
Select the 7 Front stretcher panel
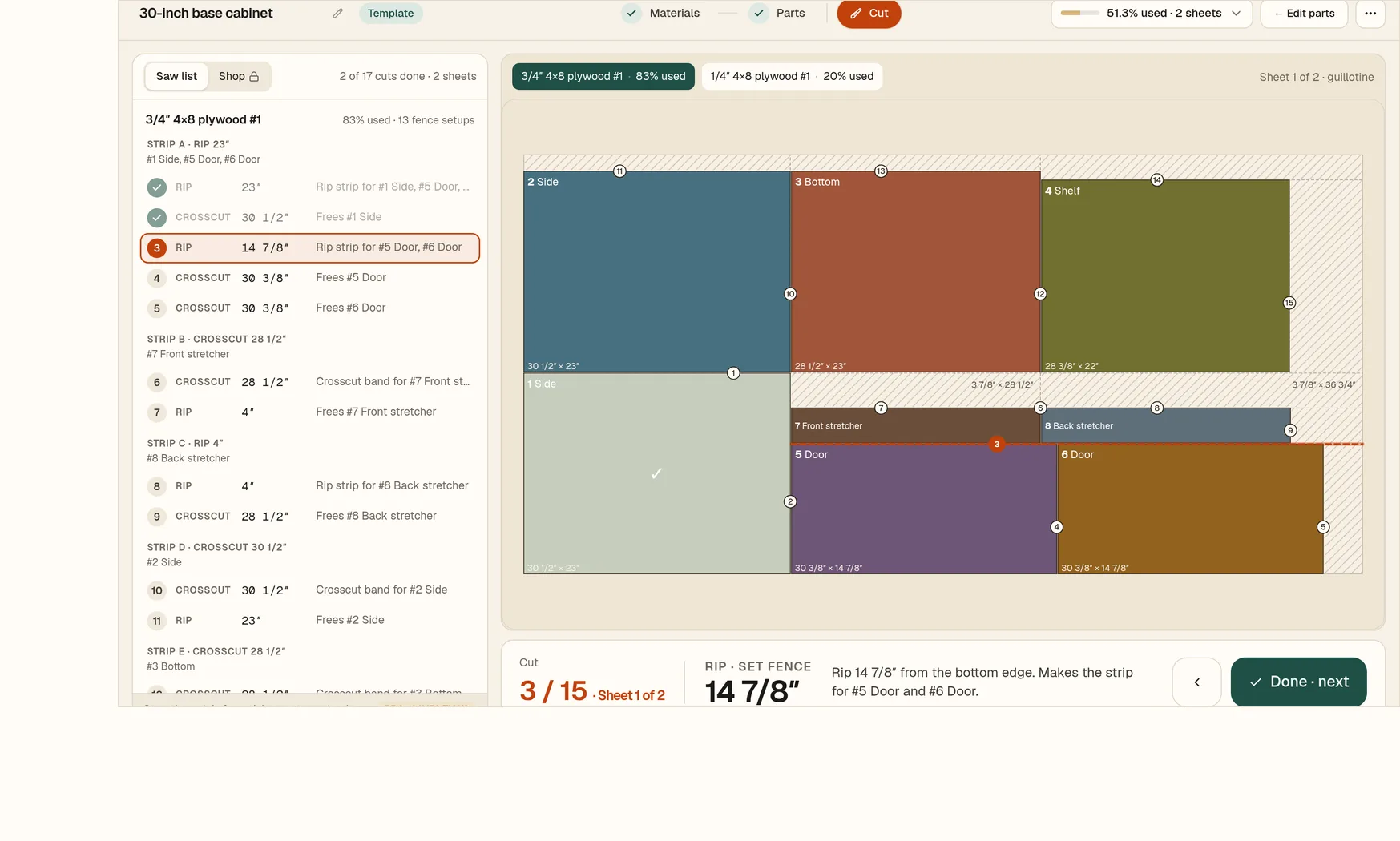pos(915,425)
